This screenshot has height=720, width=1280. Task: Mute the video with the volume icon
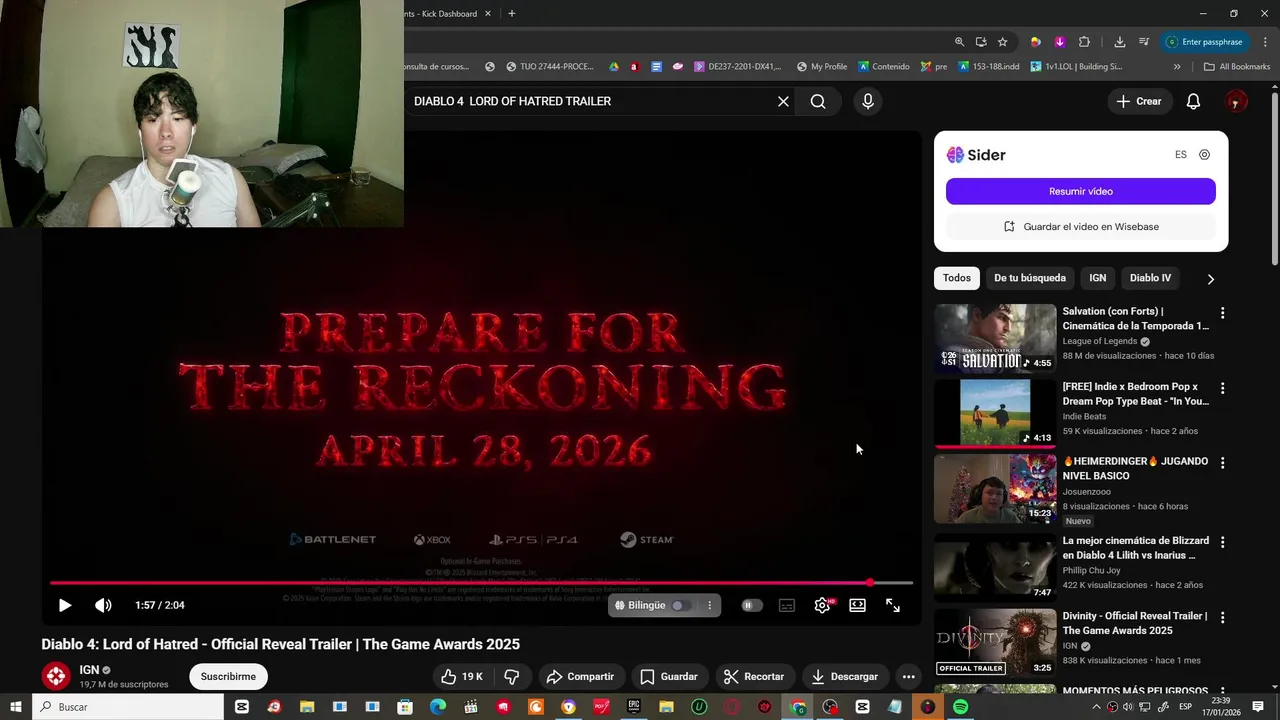coord(103,605)
